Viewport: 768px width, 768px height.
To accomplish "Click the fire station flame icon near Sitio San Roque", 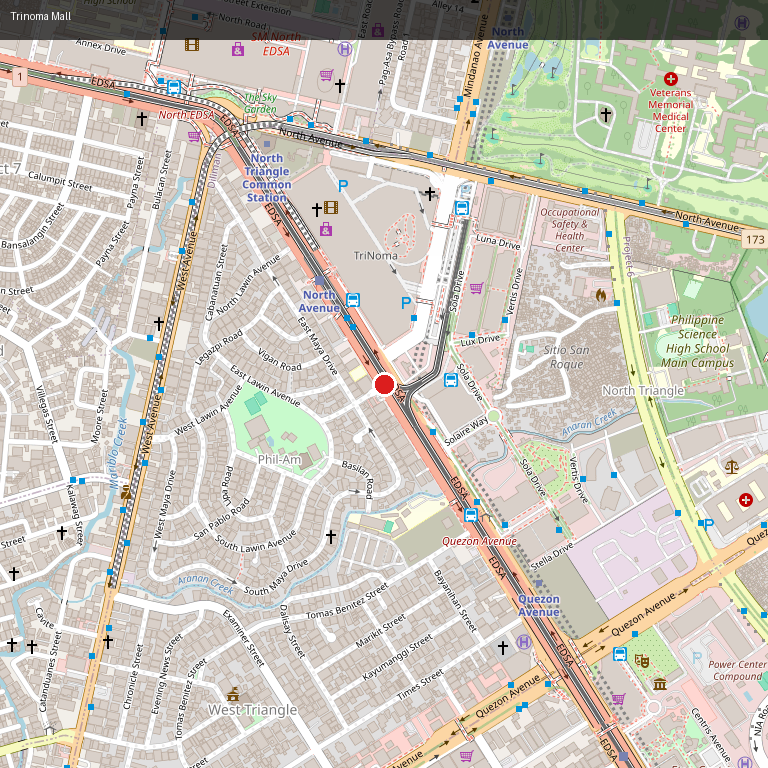I will [x=601, y=295].
